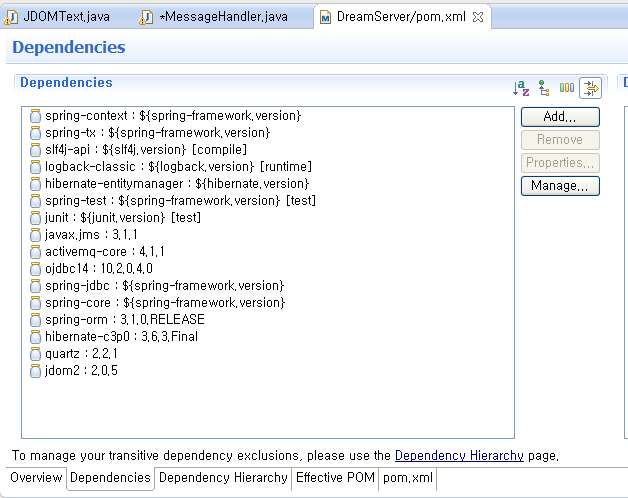This screenshot has width=628, height=498.
Task: Click jar icon beside spring-context dependency
Action: pyautogui.click(x=36, y=116)
